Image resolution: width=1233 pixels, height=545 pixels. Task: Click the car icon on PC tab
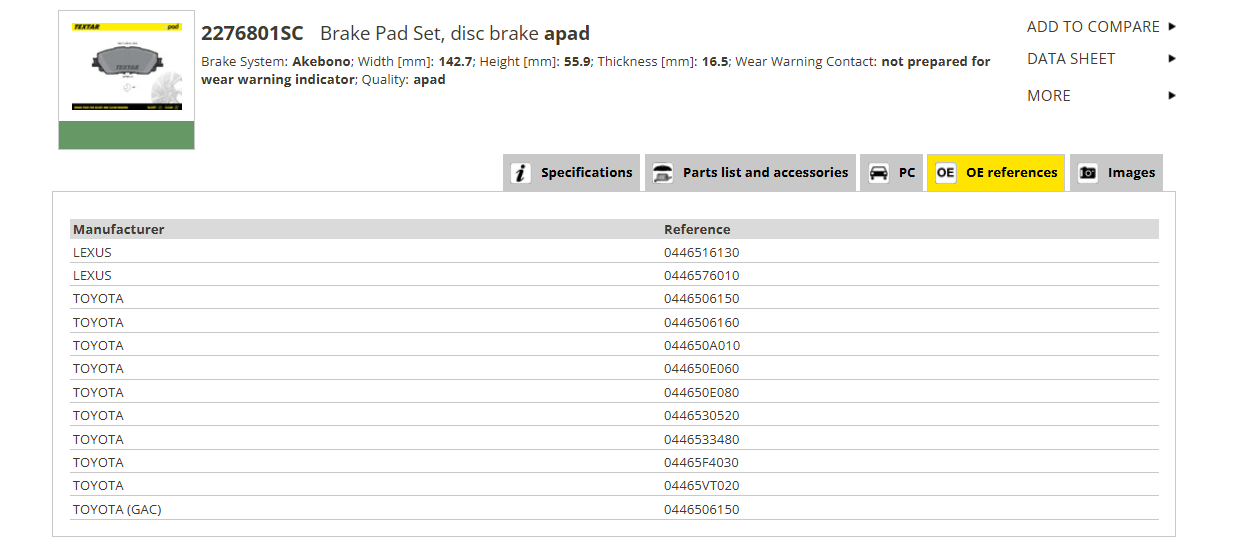(x=878, y=173)
